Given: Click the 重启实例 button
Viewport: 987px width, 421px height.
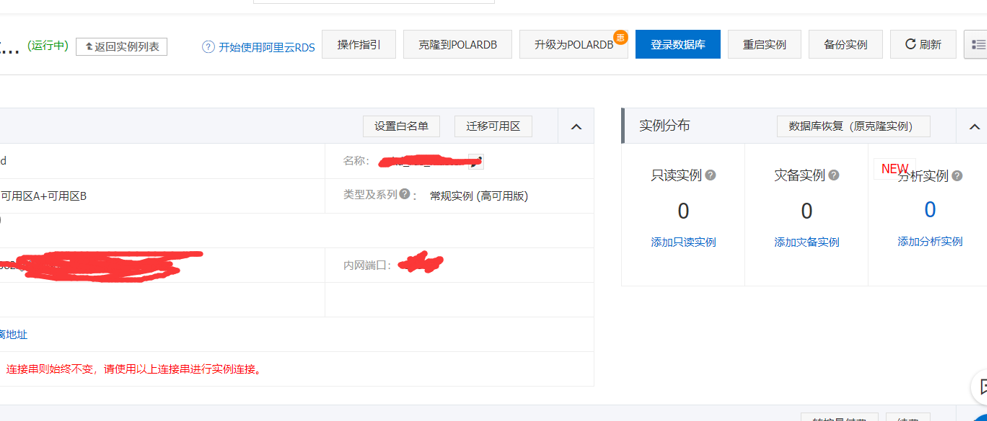Looking at the screenshot, I should (x=764, y=45).
